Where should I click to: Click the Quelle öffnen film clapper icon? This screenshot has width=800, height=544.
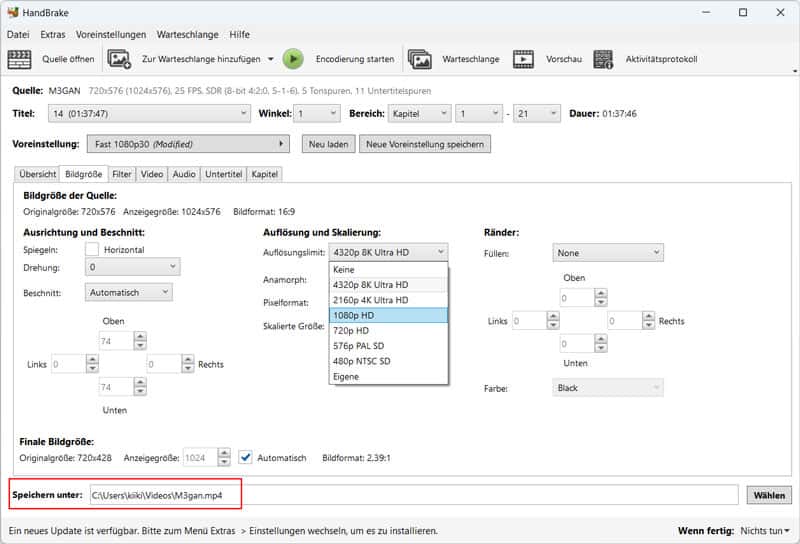click(19, 59)
